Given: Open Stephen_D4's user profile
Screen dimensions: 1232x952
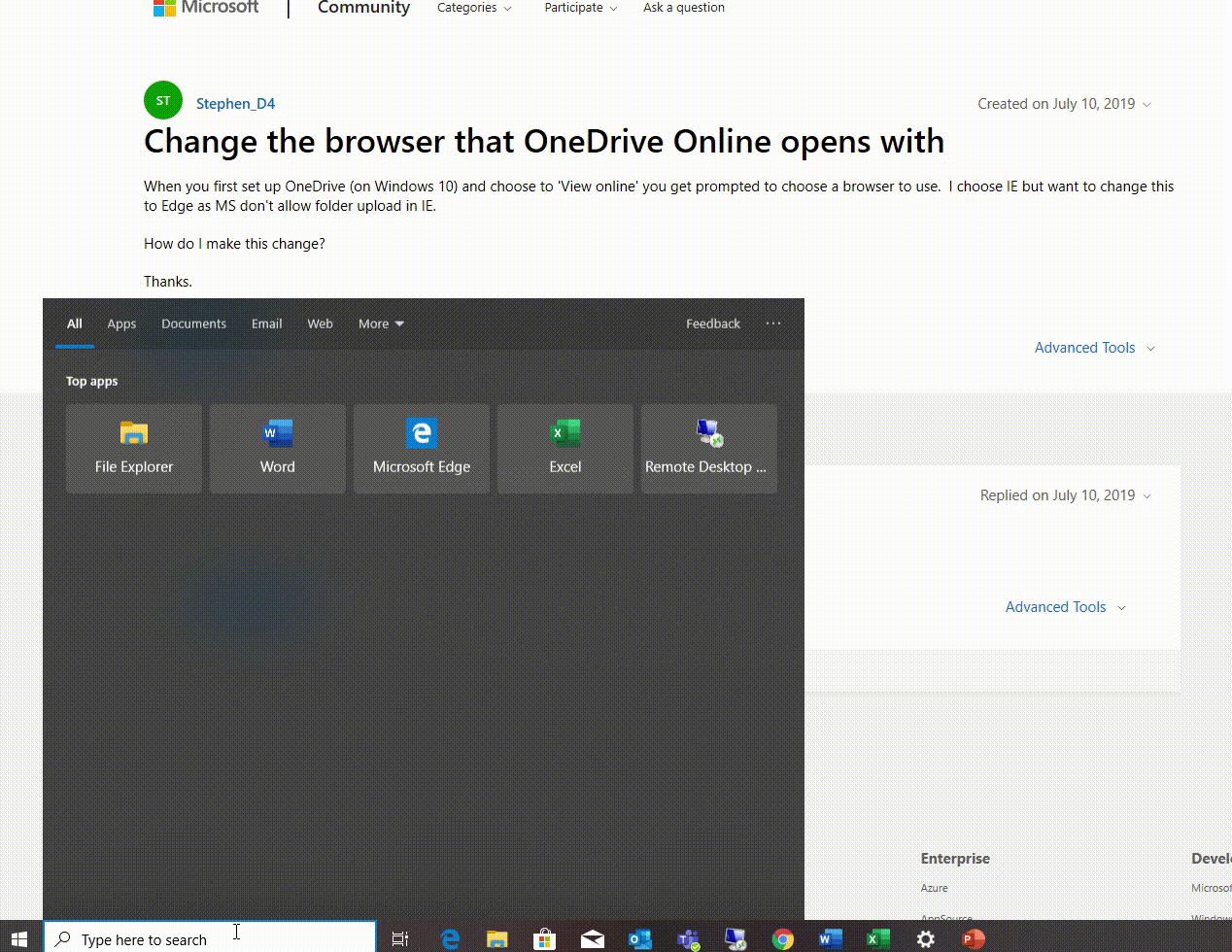Looking at the screenshot, I should pyautogui.click(x=235, y=103).
